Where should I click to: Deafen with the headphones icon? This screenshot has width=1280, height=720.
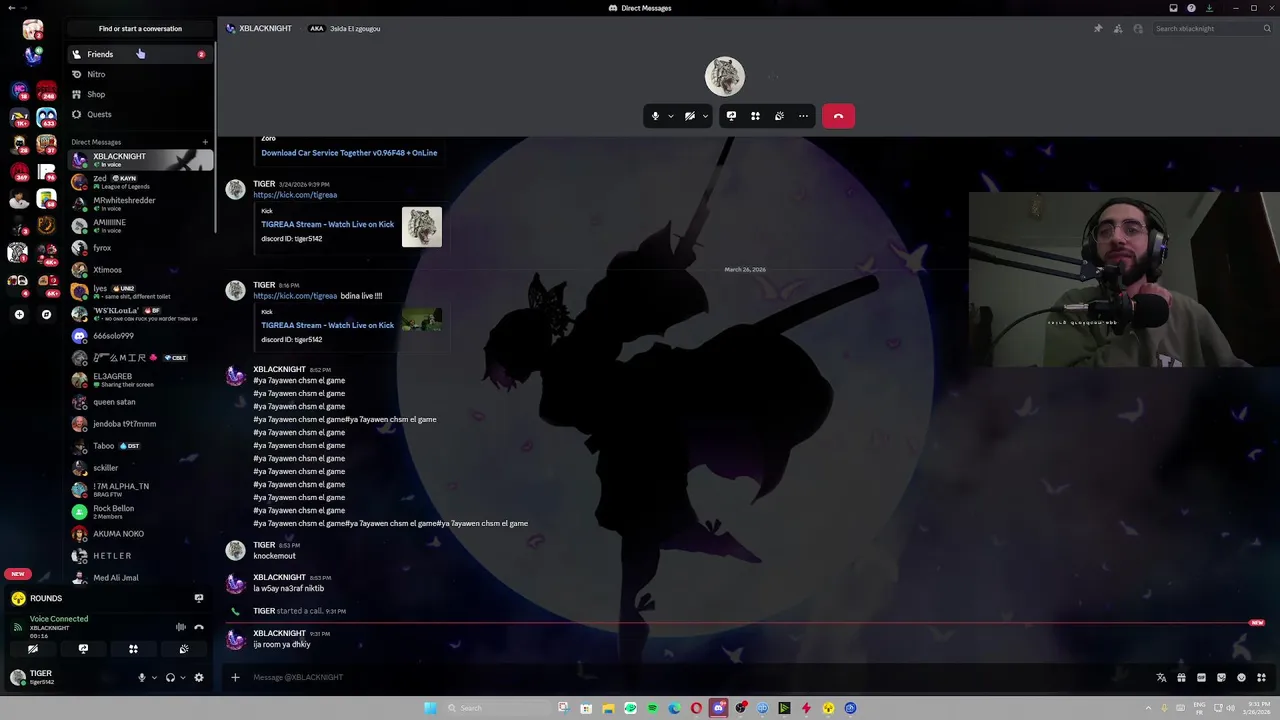(x=170, y=678)
